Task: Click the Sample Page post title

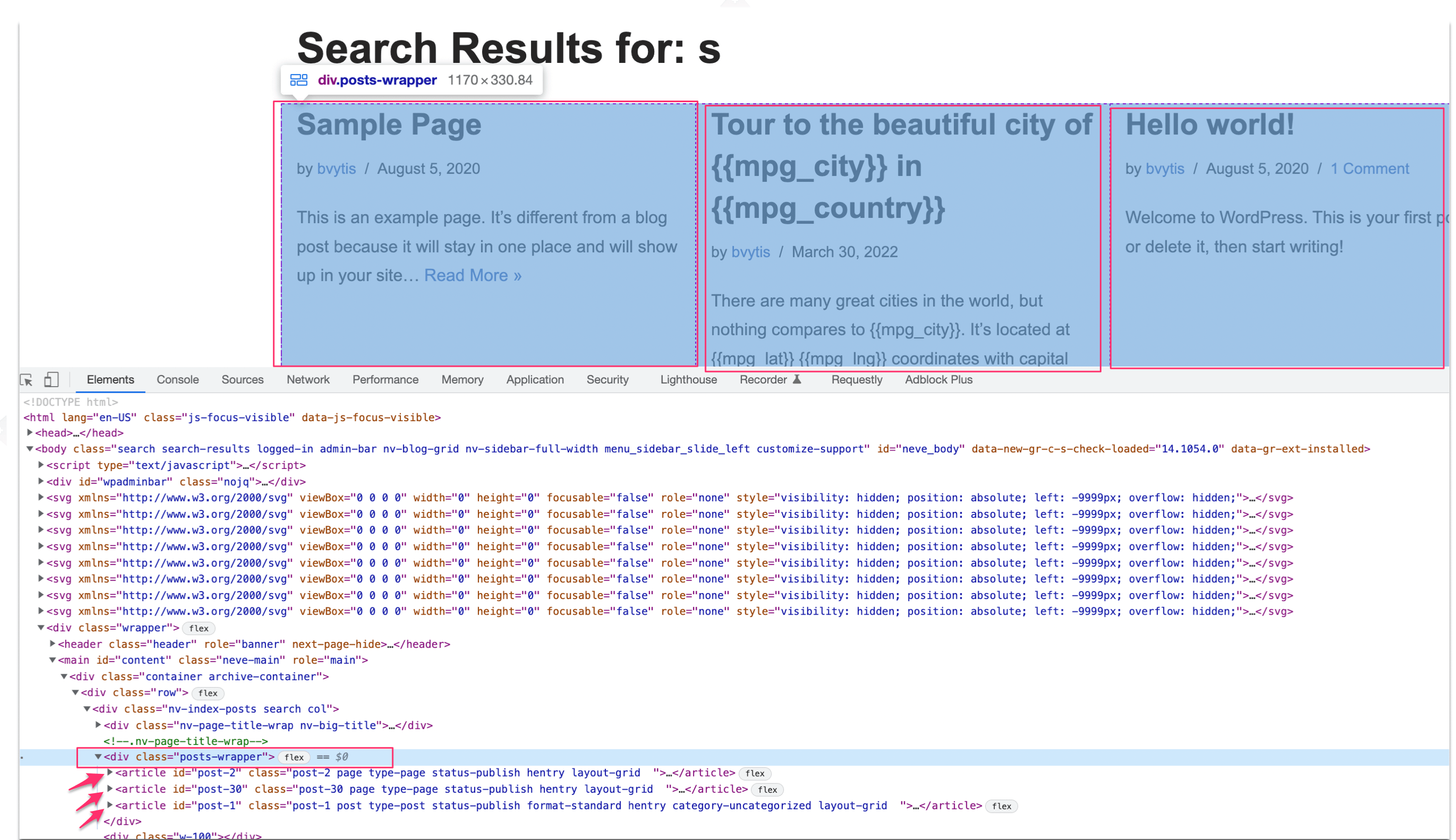Action: (x=389, y=125)
